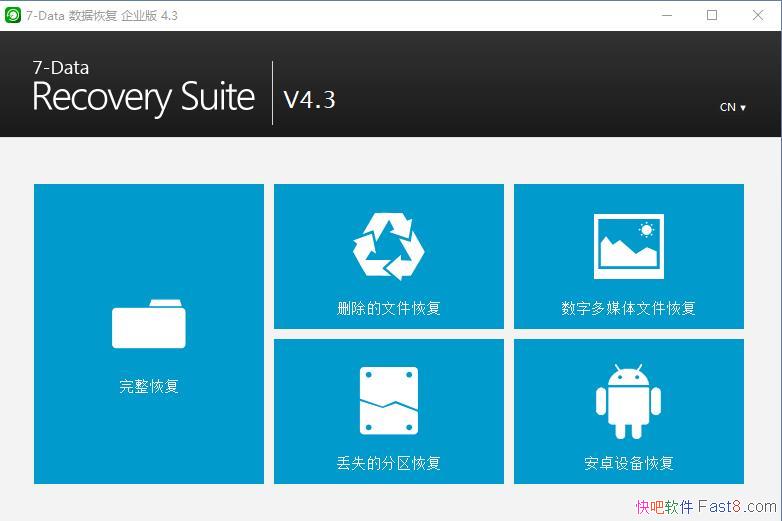Select the Android robot icon
Image resolution: width=782 pixels, height=521 pixels.
coord(628,401)
